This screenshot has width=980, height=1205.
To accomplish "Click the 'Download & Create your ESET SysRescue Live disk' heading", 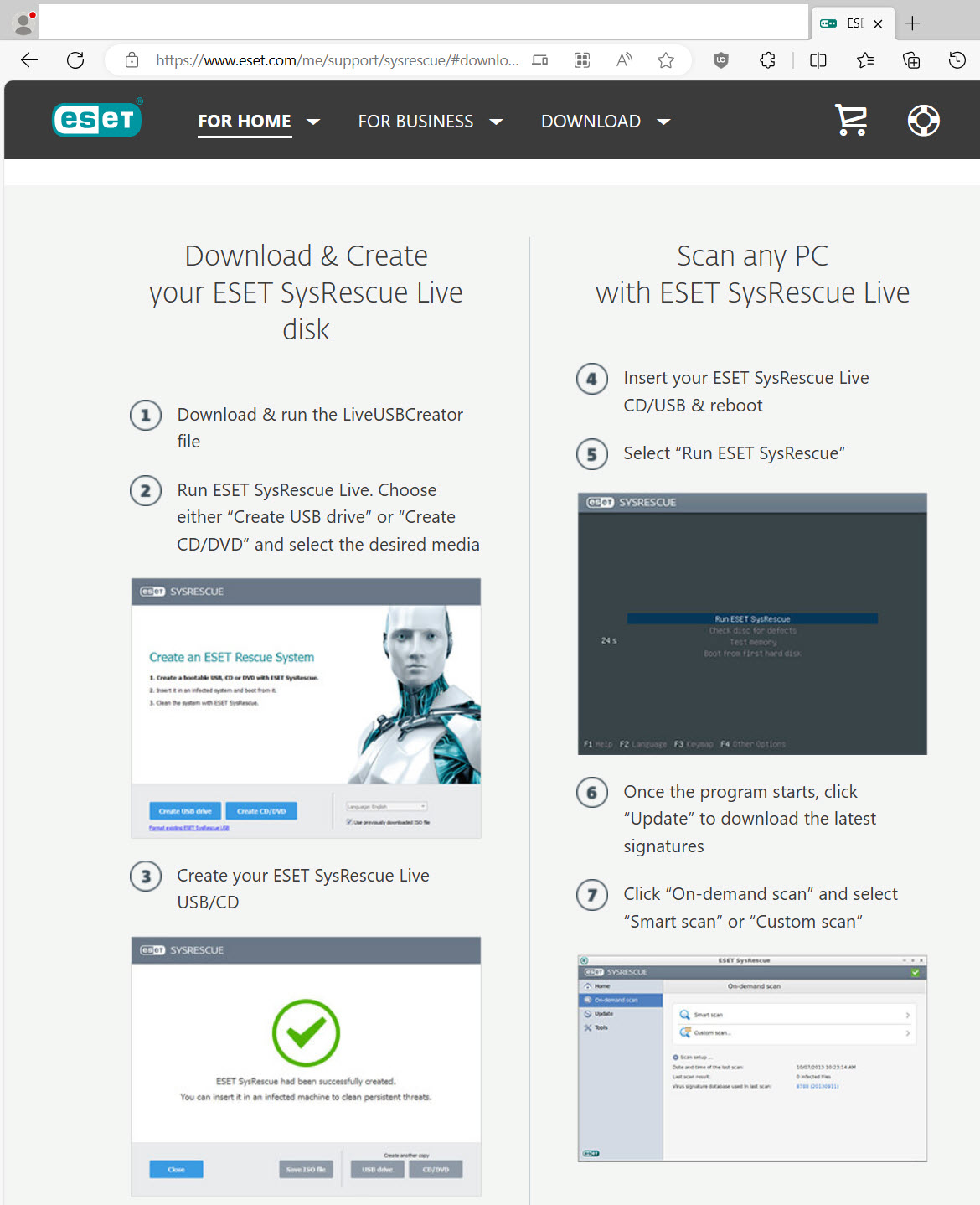I will click(x=306, y=292).
